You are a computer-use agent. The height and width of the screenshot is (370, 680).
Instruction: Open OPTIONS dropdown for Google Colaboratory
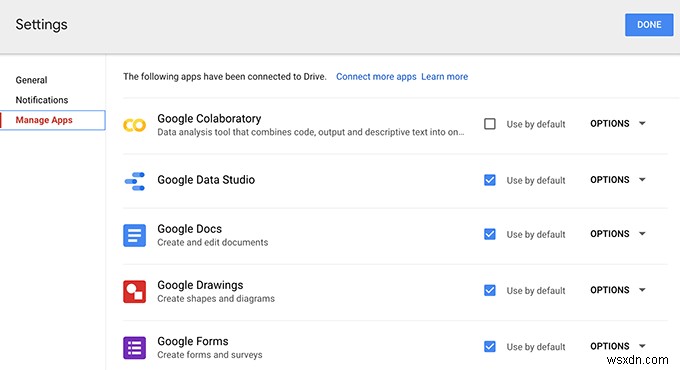pyautogui.click(x=618, y=124)
